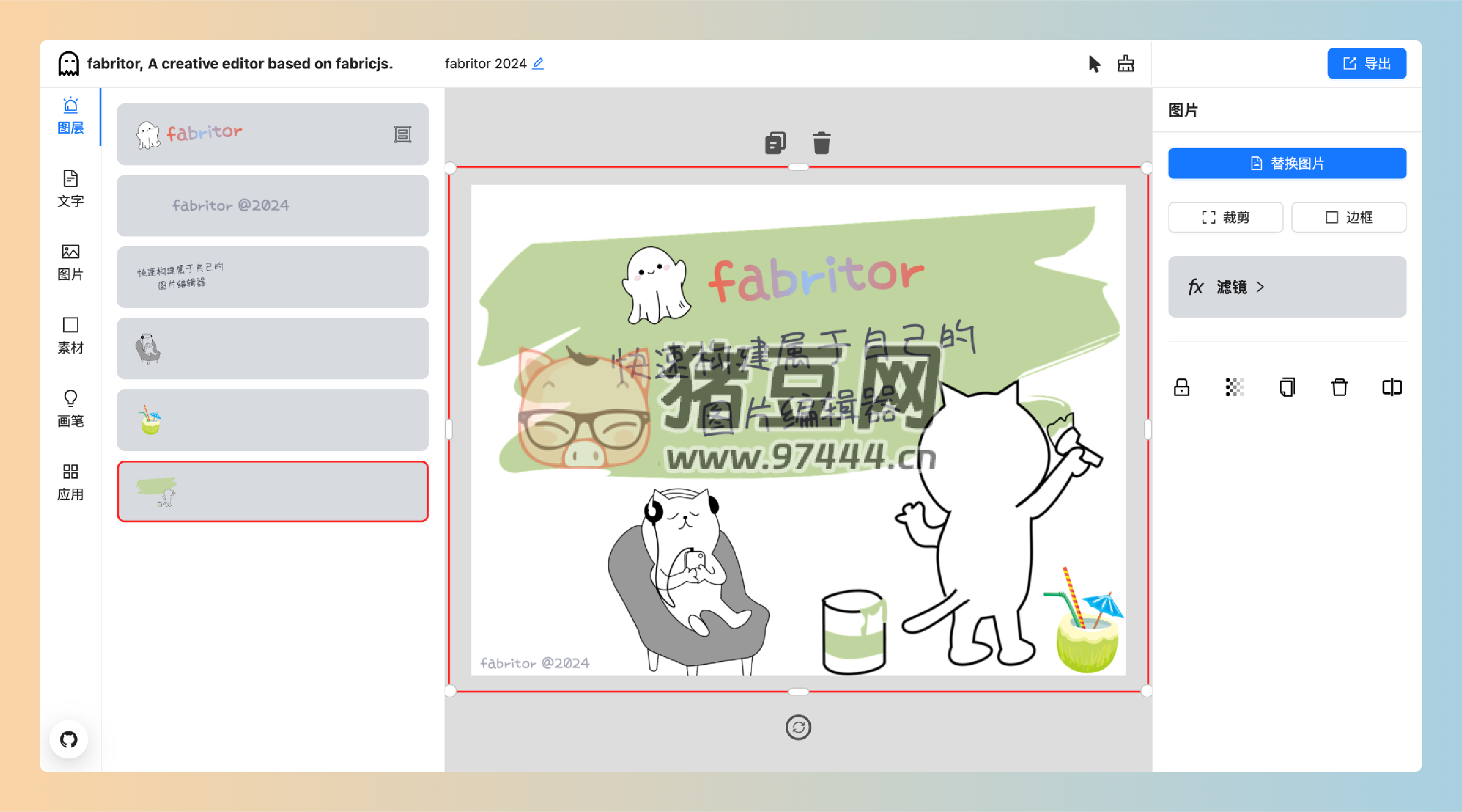This screenshot has height=812, width=1462.
Task: Select the pointer cursor tool
Action: coord(1094,64)
